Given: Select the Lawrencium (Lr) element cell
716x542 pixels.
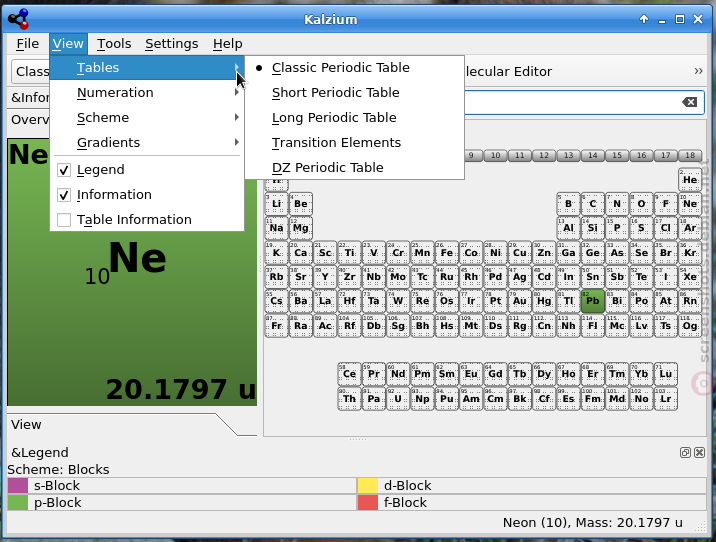Looking at the screenshot, I should coord(666,399).
